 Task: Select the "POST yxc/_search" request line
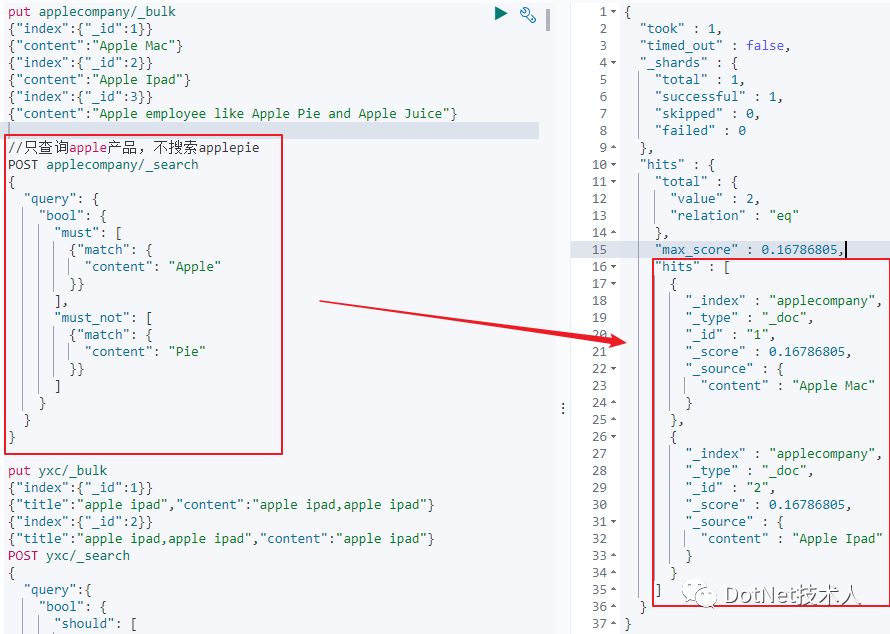(69, 556)
